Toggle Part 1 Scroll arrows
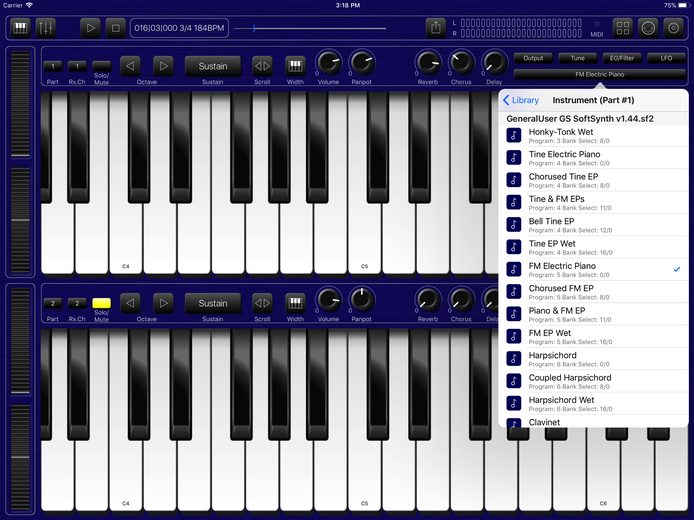Screen dimensions: 694x520 point(262,66)
